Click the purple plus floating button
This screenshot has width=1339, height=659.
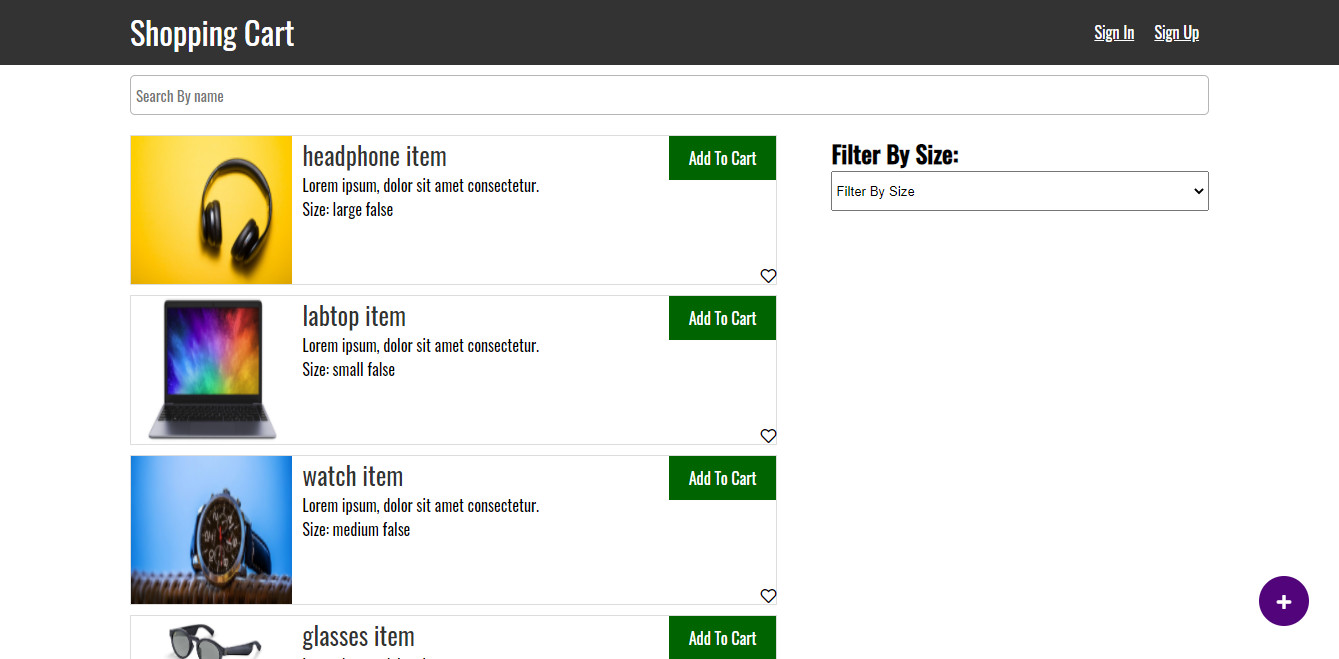tap(1283, 601)
